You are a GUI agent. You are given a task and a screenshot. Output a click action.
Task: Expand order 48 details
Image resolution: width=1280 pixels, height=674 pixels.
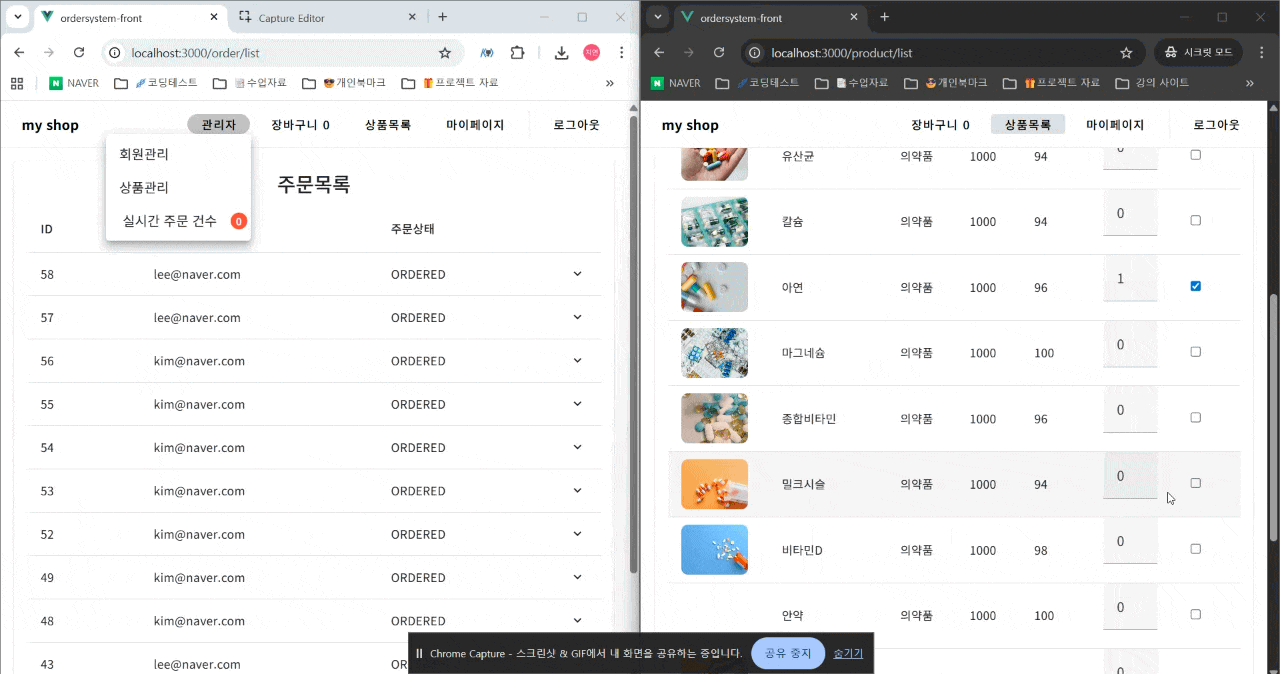pos(577,621)
